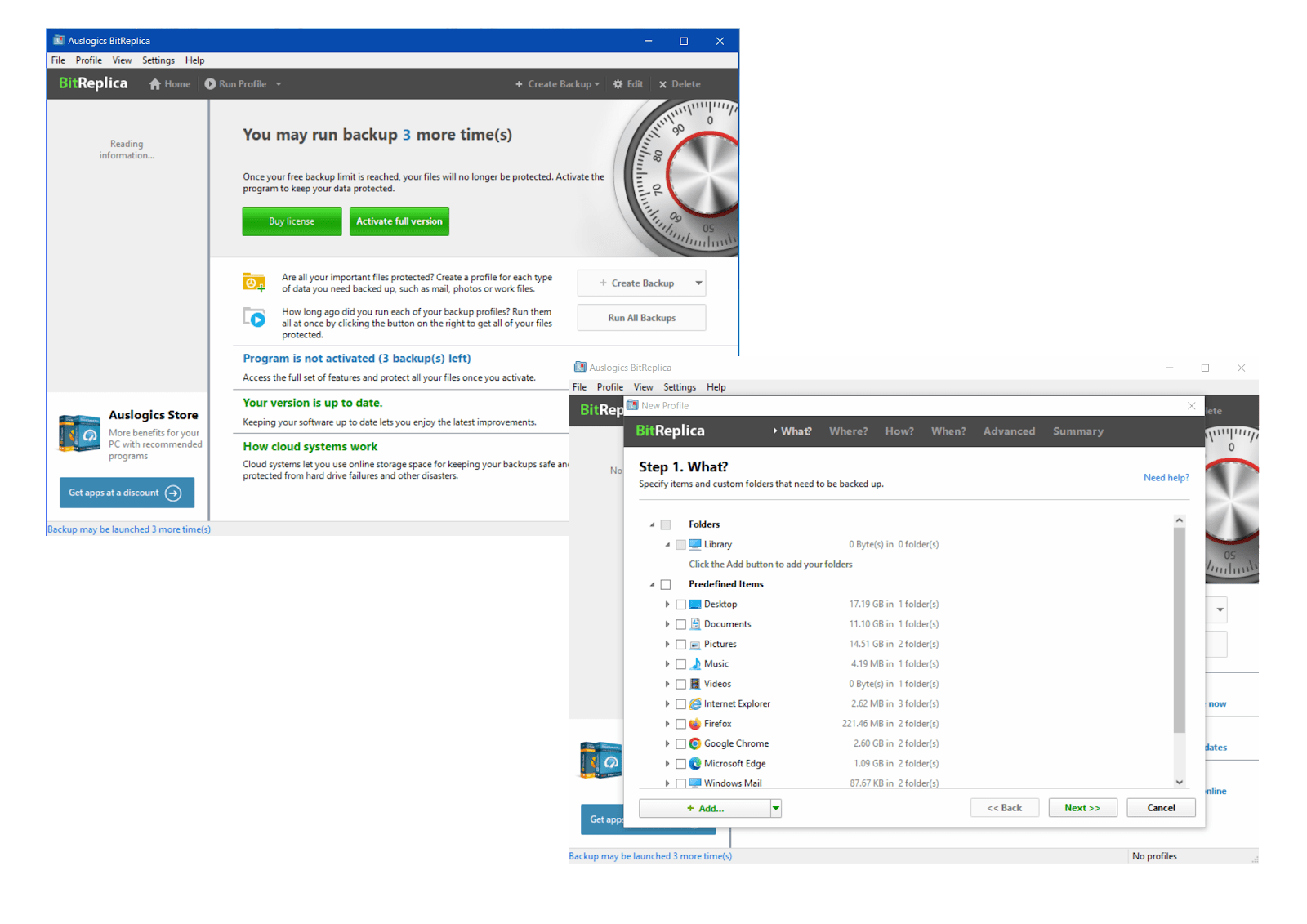Open the Need help? link
The width and height of the screenshot is (1307, 924).
pyautogui.click(x=1166, y=478)
